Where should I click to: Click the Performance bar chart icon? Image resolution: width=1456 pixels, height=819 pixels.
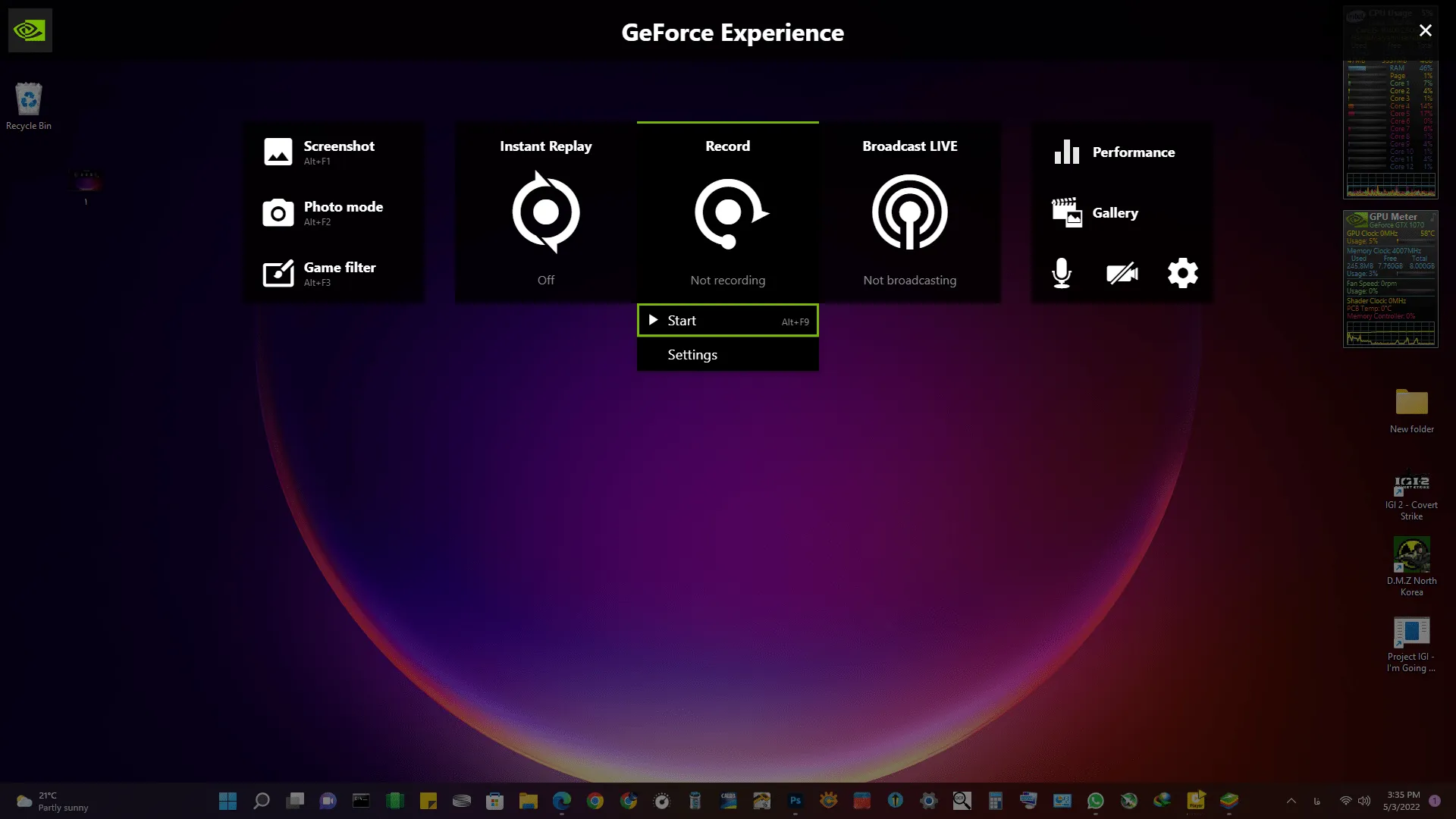coord(1066,152)
